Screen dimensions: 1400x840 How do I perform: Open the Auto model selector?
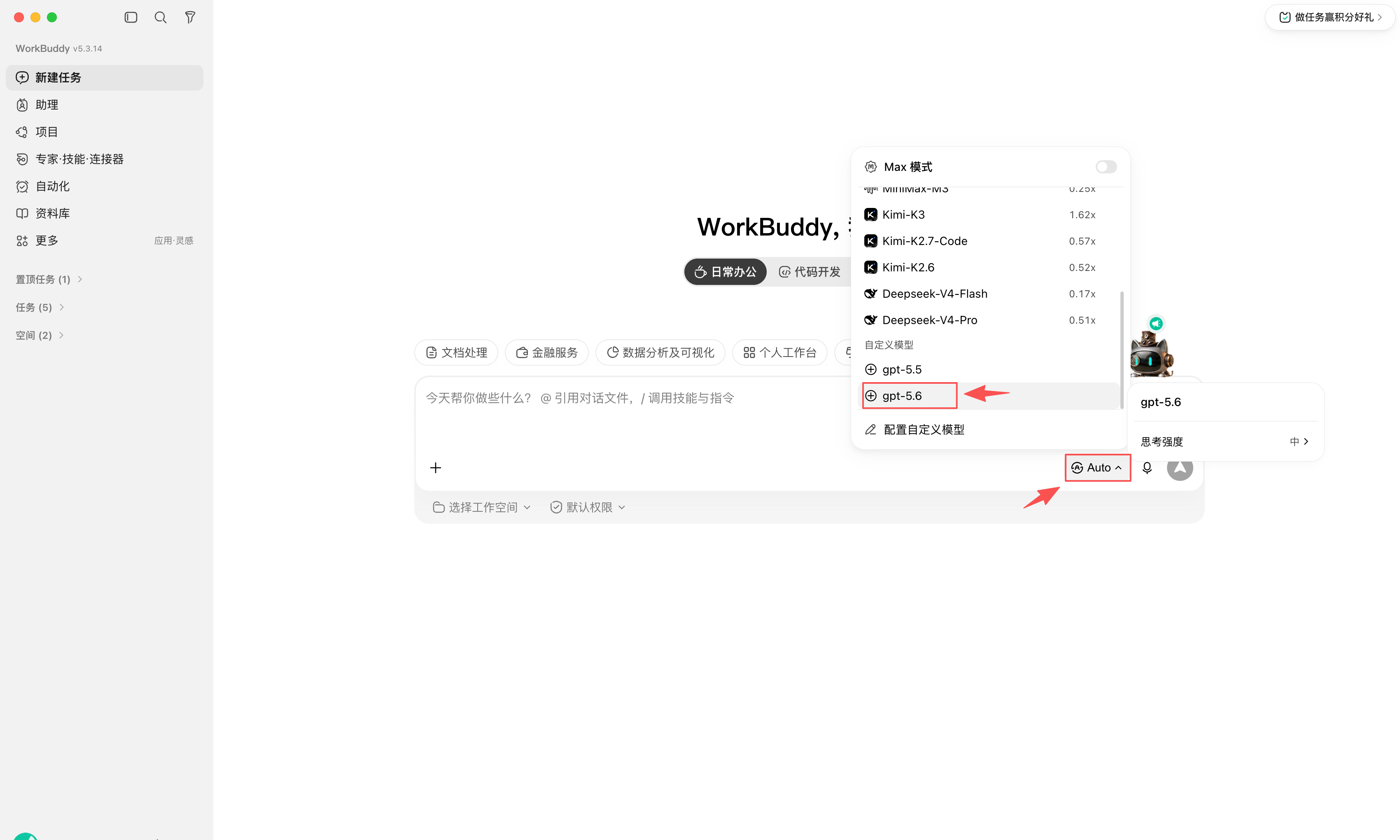click(1097, 467)
